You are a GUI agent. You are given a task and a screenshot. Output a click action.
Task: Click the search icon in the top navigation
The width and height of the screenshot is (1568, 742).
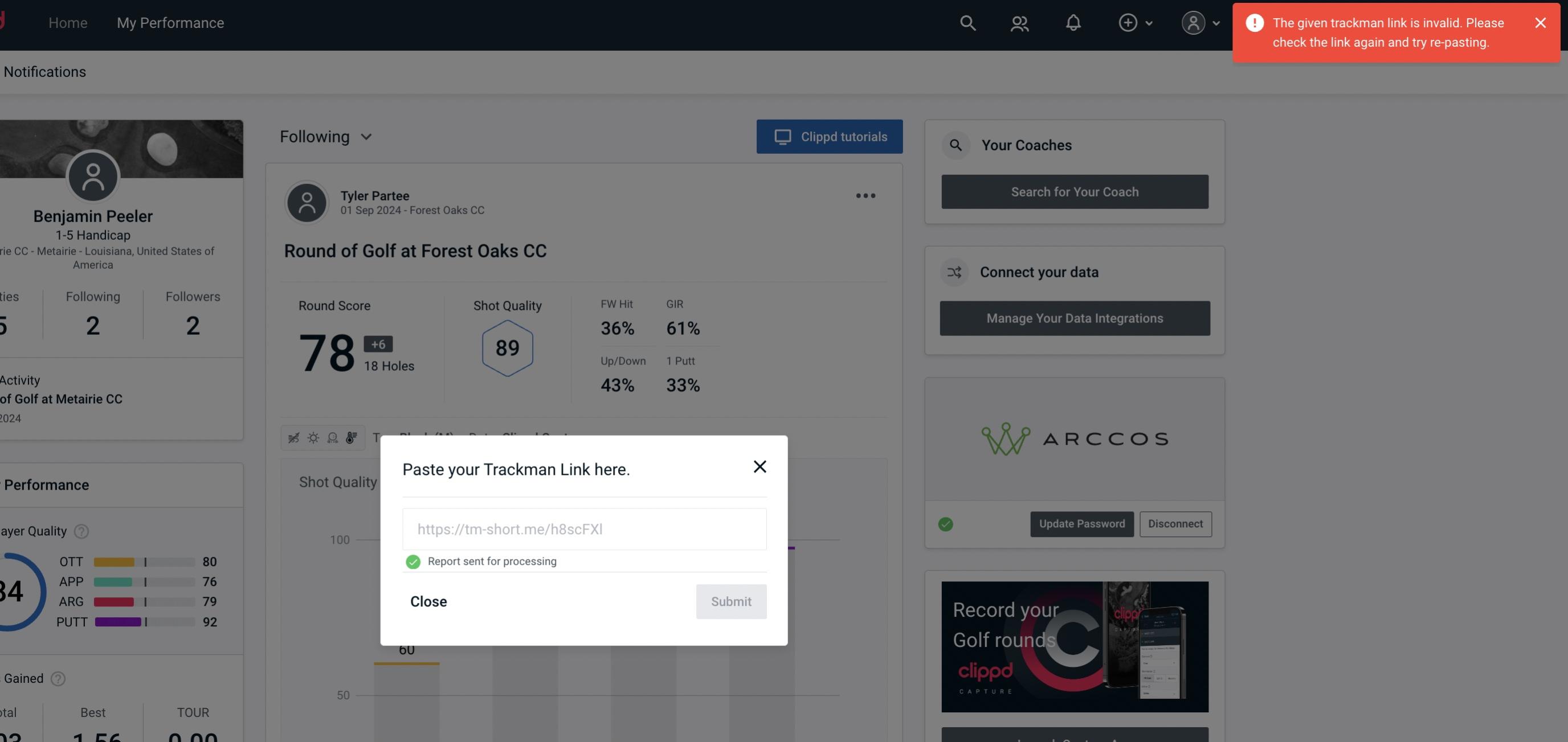966,22
